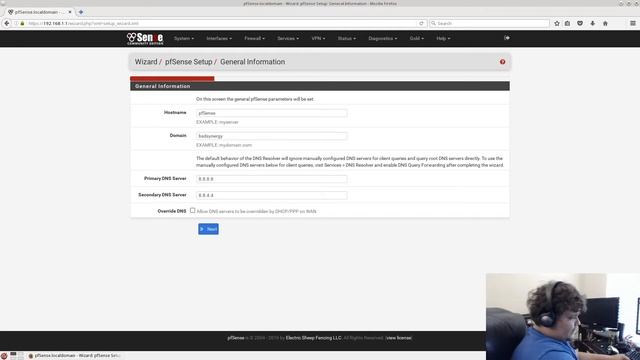Click the General Information breadcrumb
The image size is (640, 360).
click(253, 62)
